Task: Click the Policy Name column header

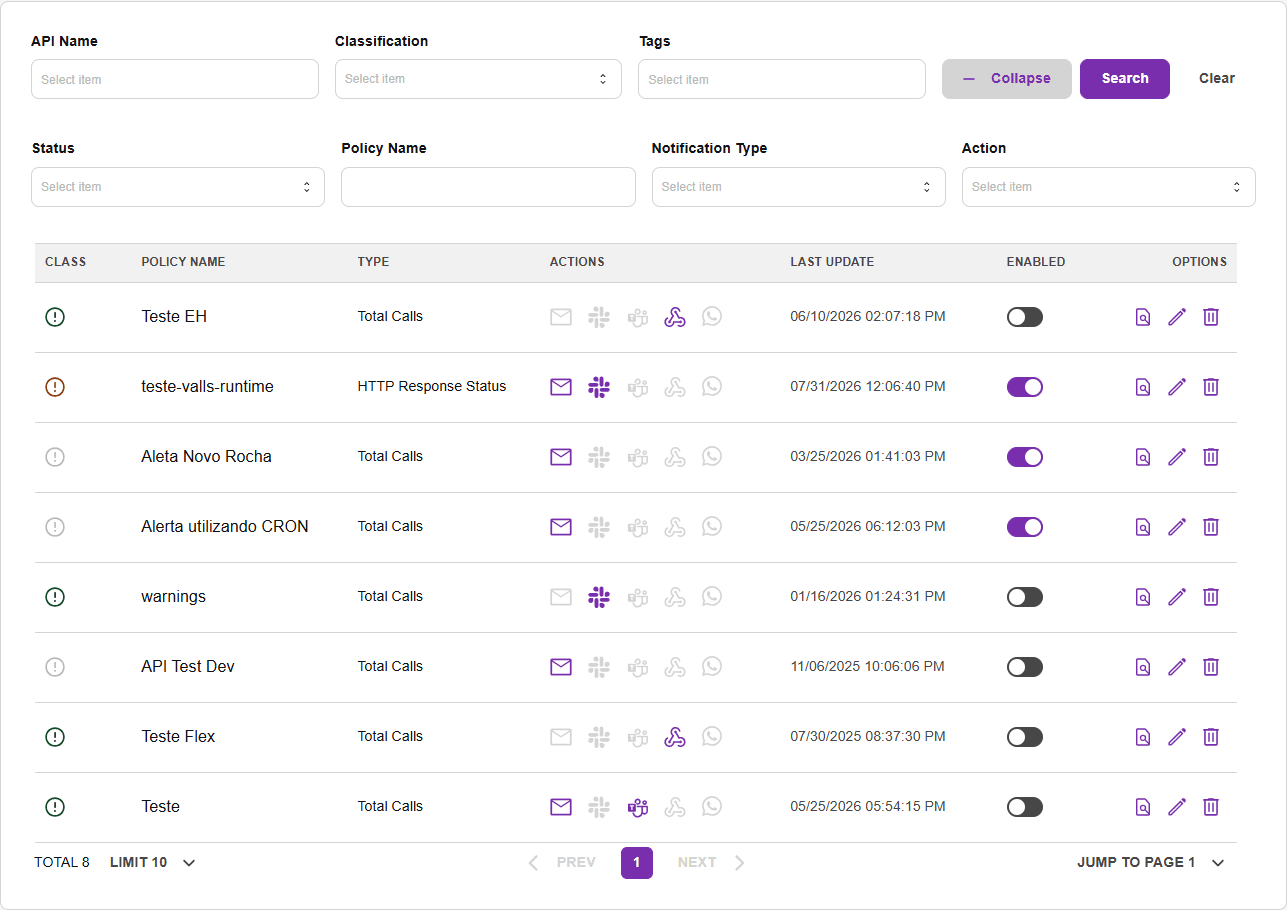Action: (183, 262)
